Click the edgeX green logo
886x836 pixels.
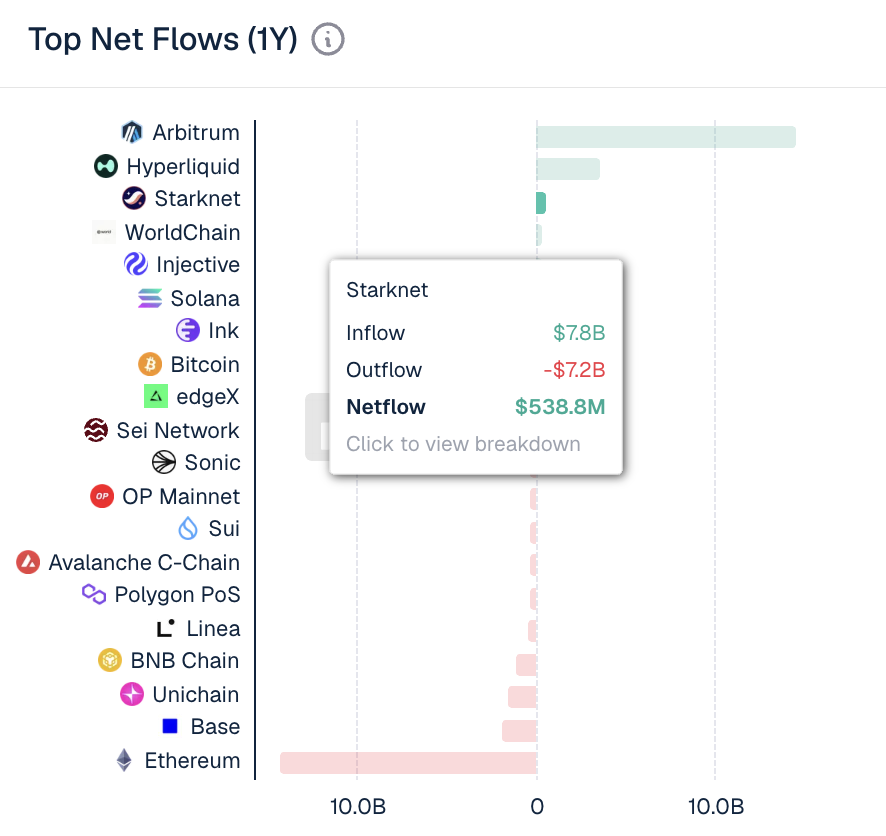(156, 397)
